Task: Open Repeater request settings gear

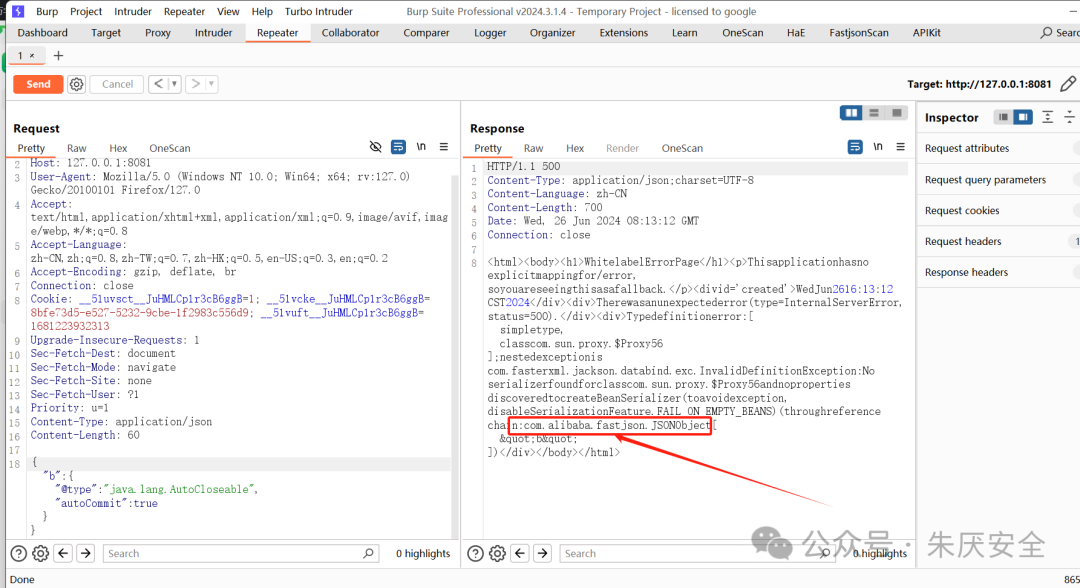Action: [76, 84]
